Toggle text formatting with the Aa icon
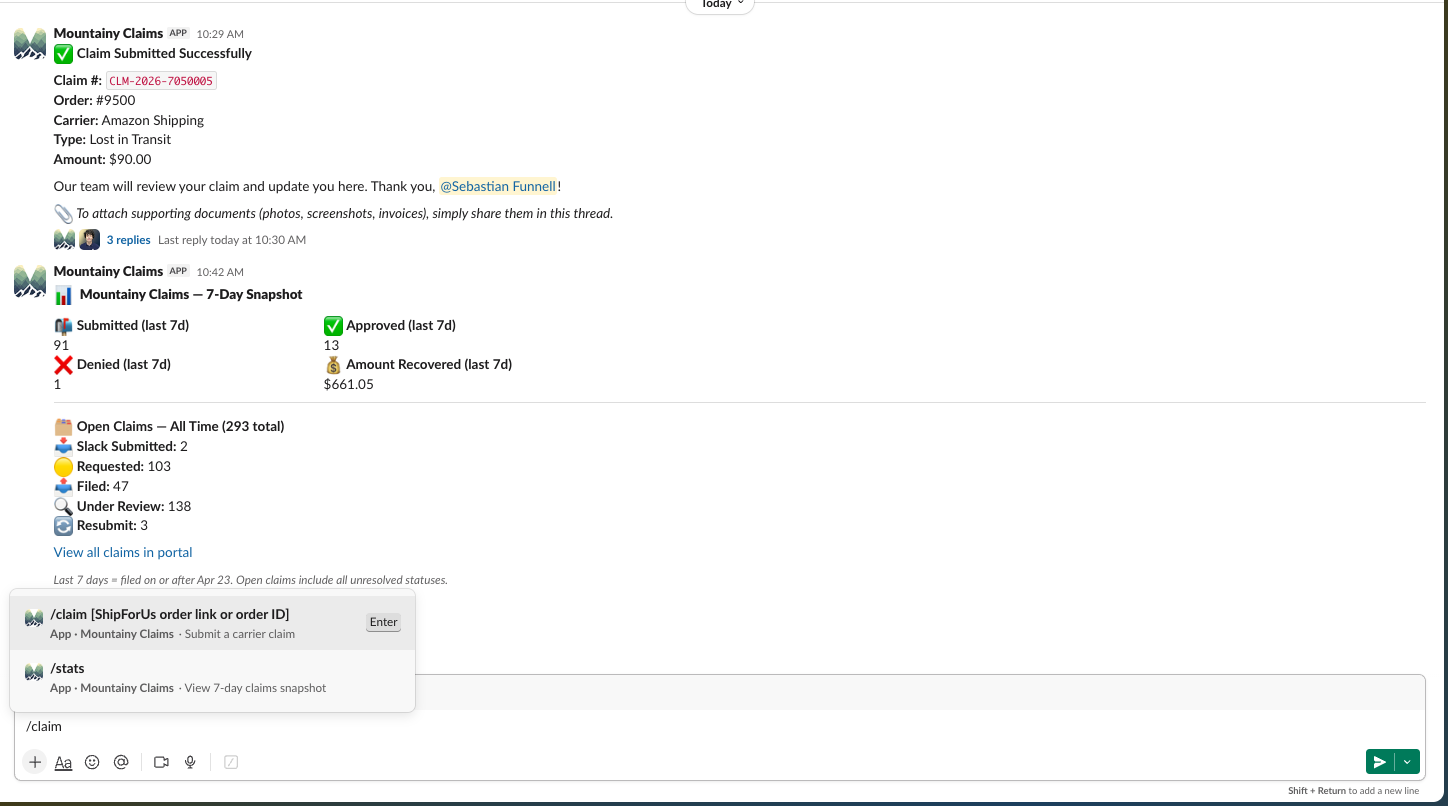 point(63,762)
